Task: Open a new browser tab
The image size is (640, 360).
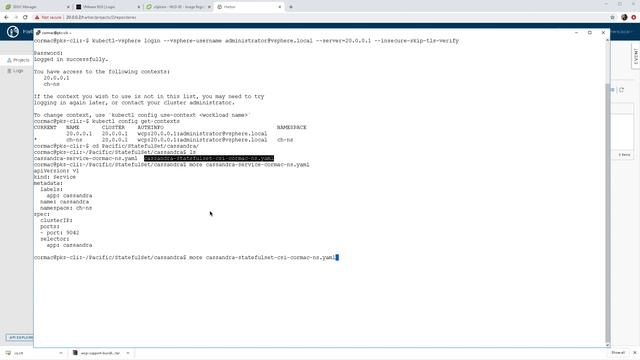Action: tap(291, 7)
